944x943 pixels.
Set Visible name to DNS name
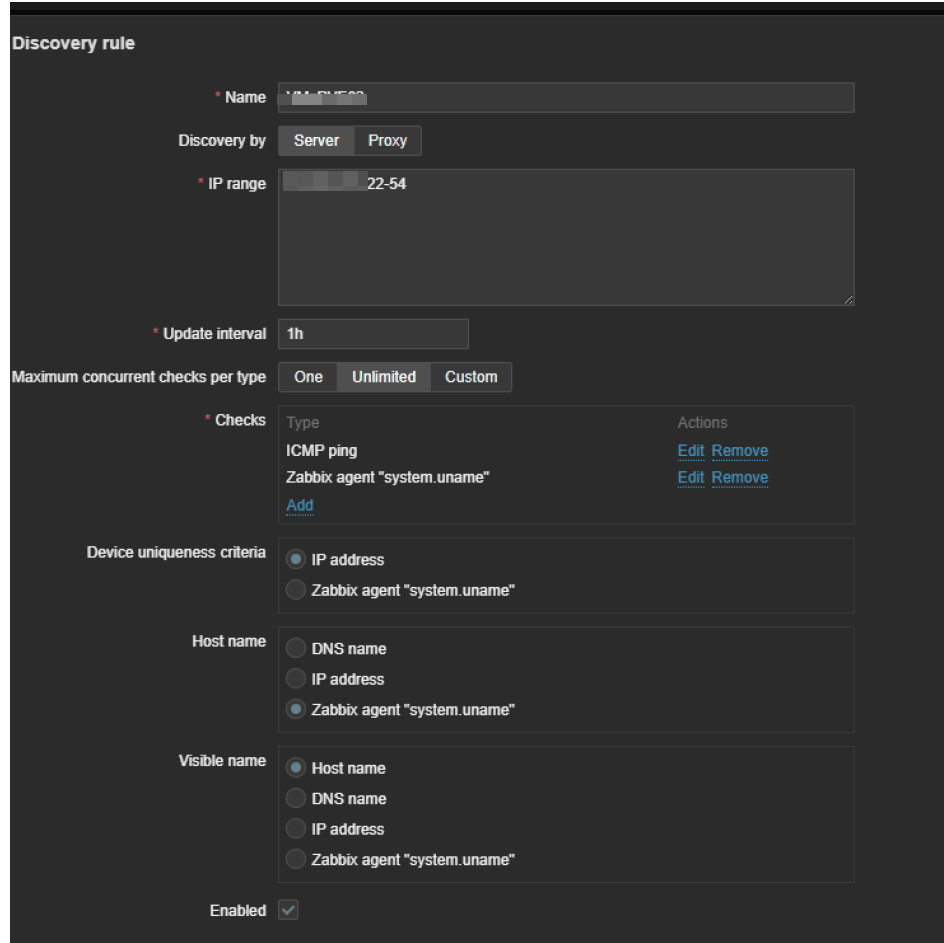(297, 799)
